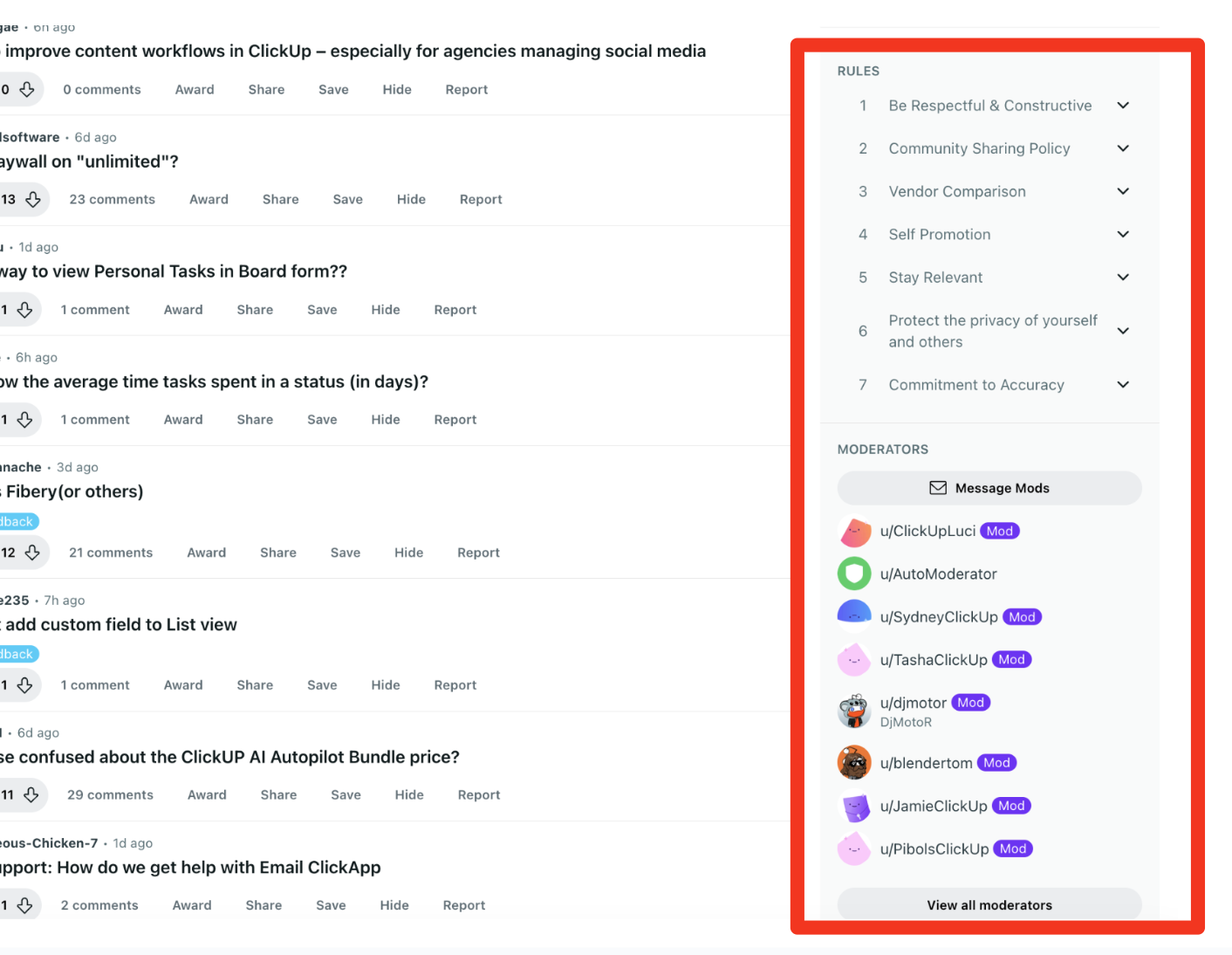
Task: Click u/JamieClickUp's purple avatar
Action: point(854,806)
